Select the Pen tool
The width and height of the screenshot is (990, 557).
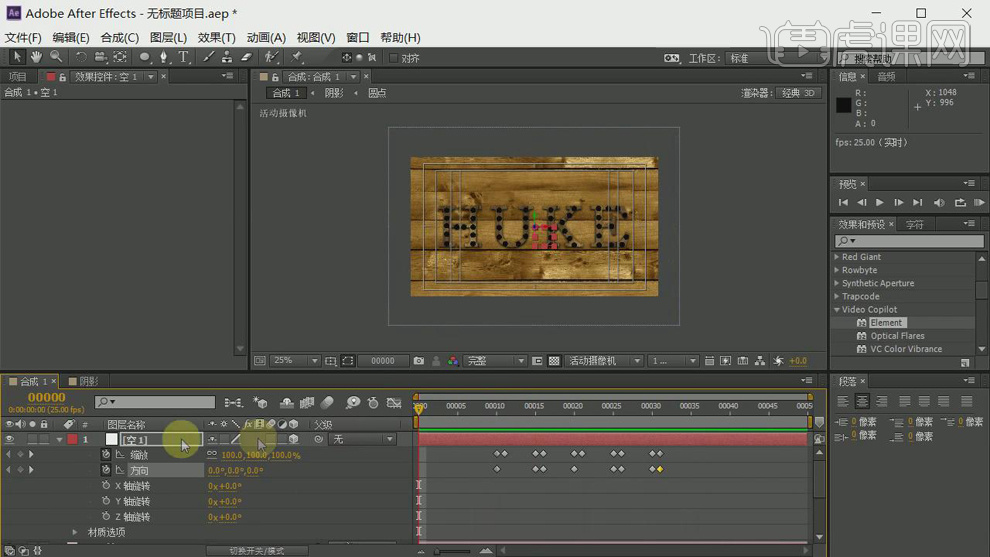tap(164, 57)
